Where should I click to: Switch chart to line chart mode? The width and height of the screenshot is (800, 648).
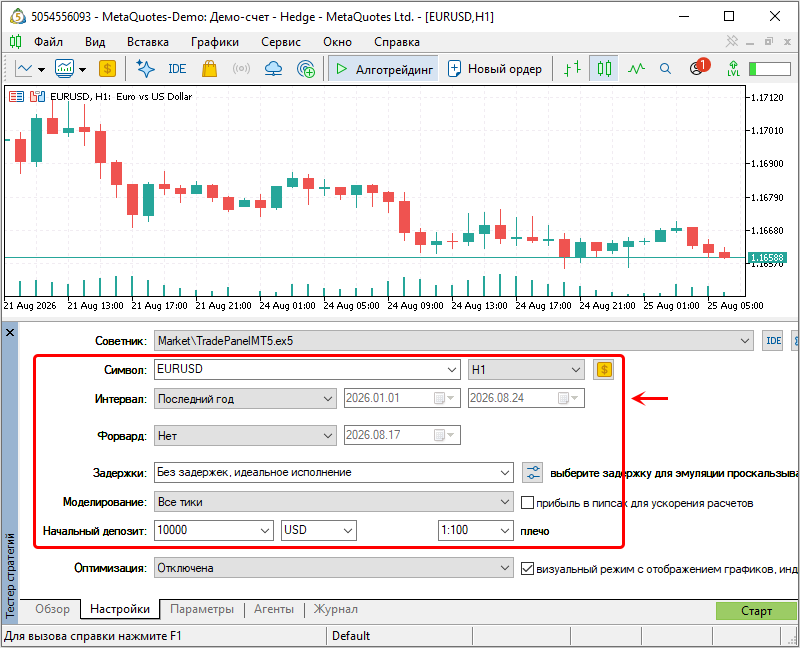click(x=636, y=68)
